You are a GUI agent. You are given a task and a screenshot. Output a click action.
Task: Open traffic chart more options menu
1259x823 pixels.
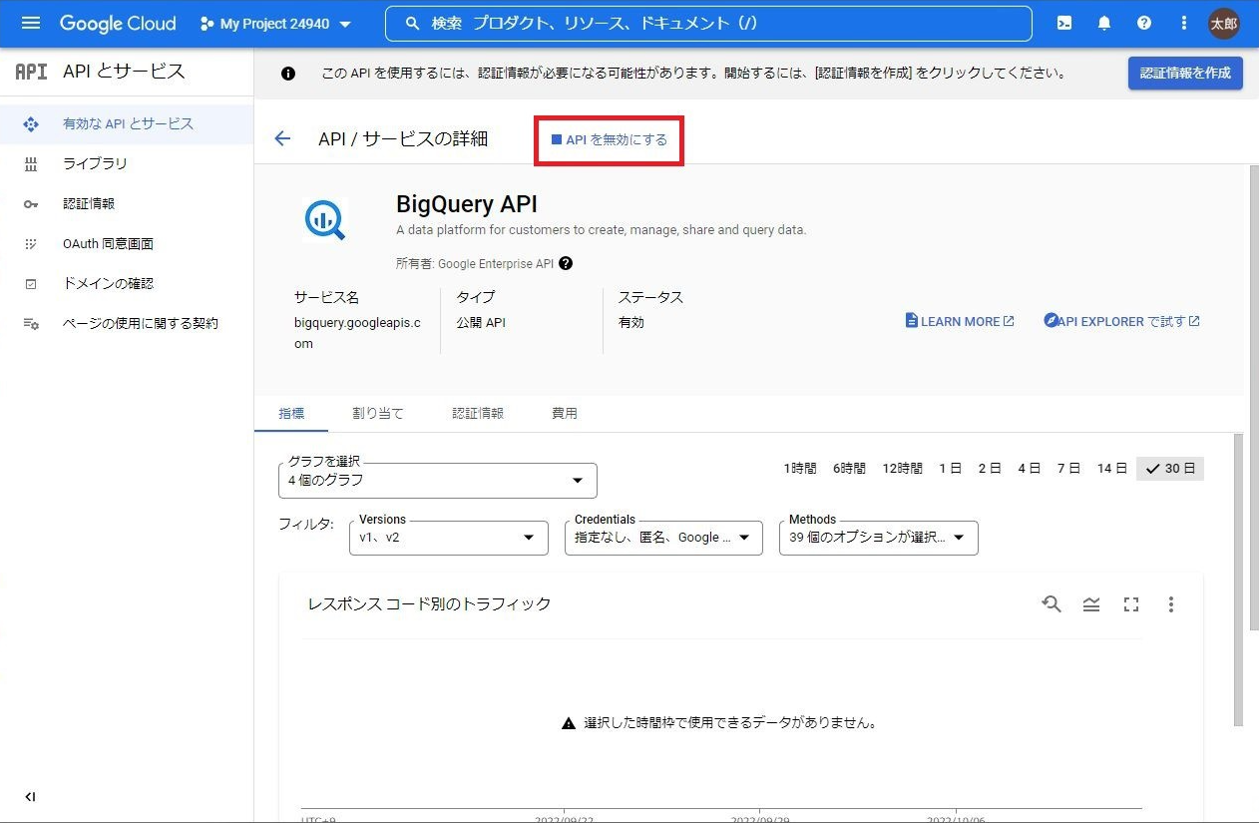click(1171, 604)
